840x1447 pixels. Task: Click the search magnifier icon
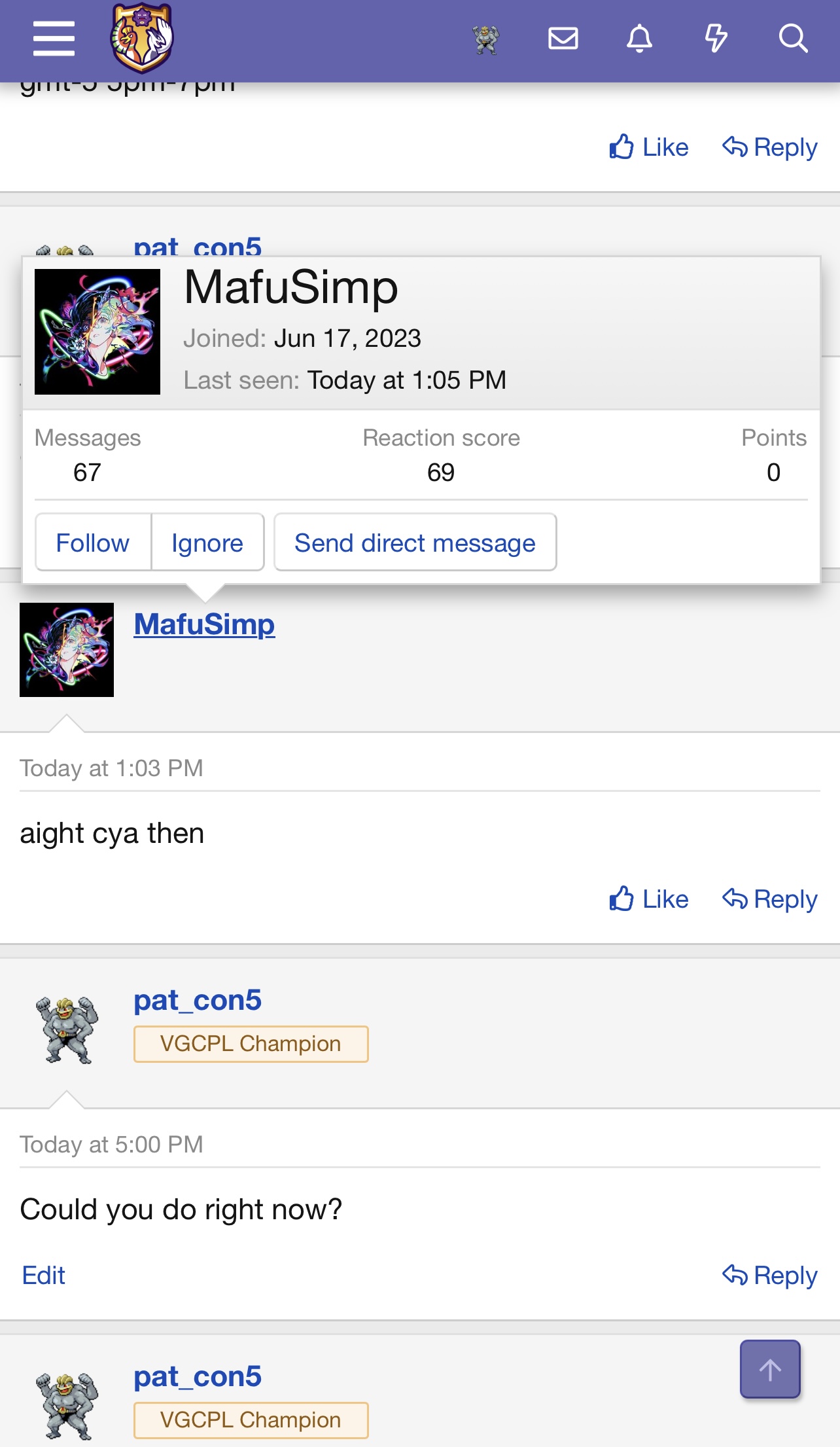[x=794, y=38]
